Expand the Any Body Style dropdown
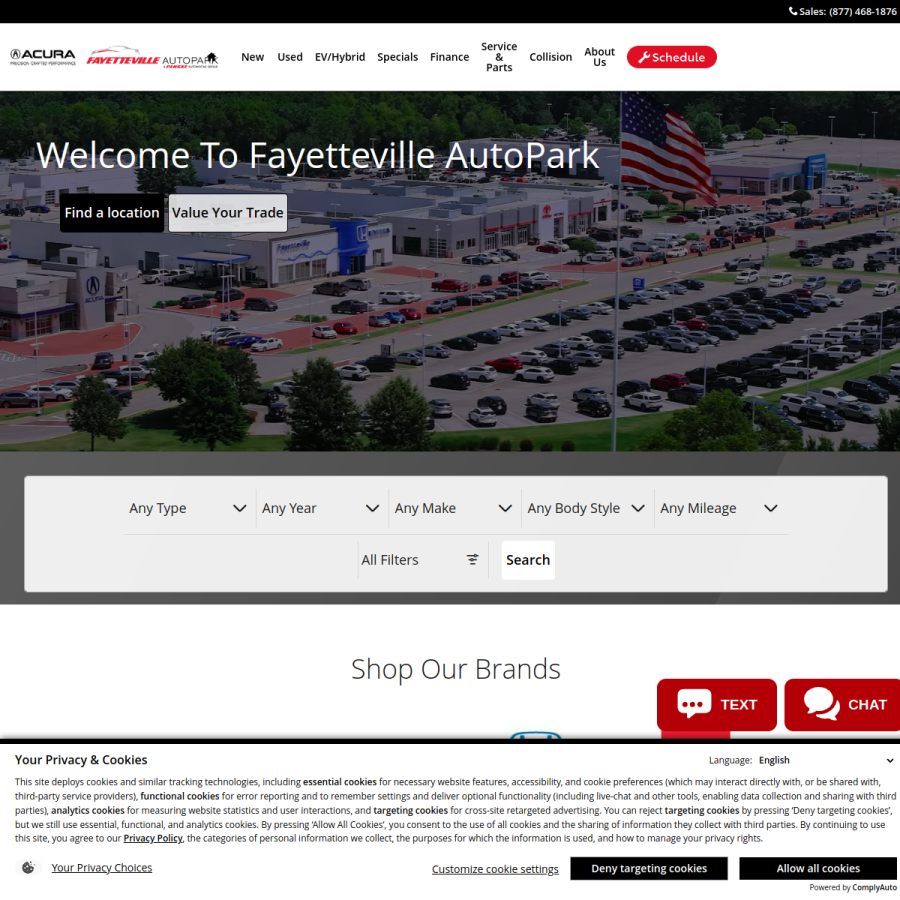 click(586, 509)
